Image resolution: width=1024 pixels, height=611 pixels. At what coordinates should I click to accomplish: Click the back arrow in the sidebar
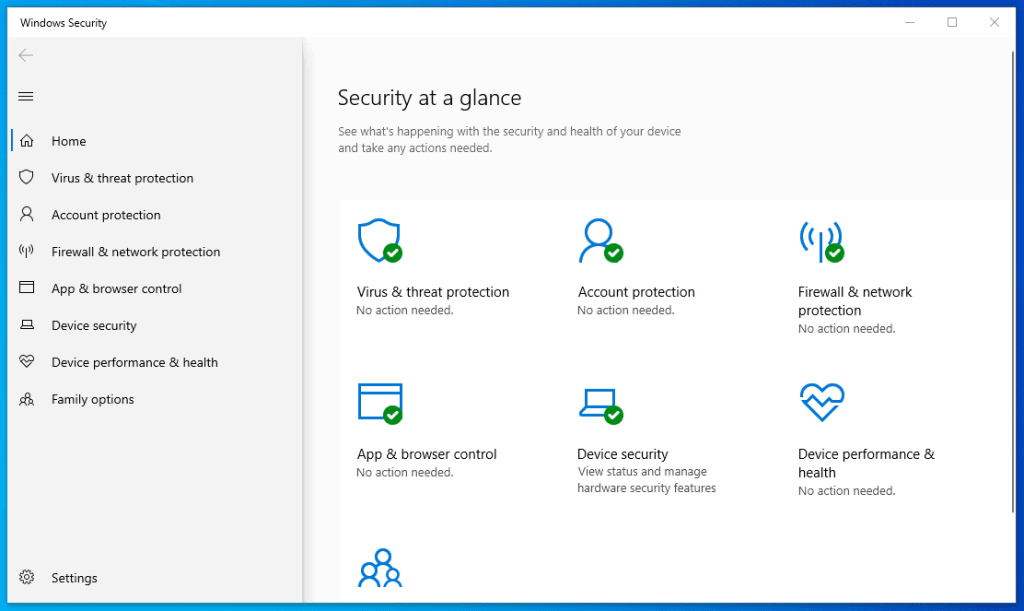pos(26,55)
